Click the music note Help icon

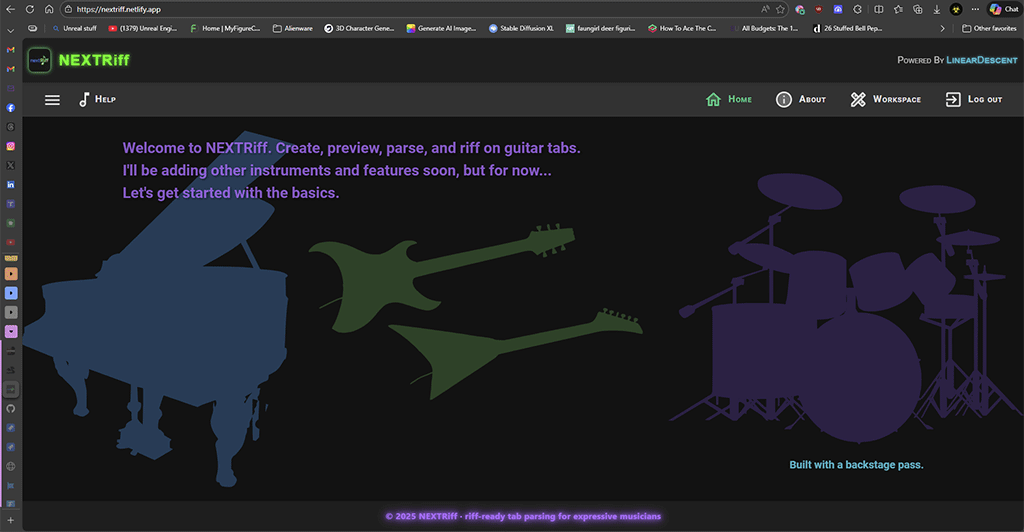point(84,100)
